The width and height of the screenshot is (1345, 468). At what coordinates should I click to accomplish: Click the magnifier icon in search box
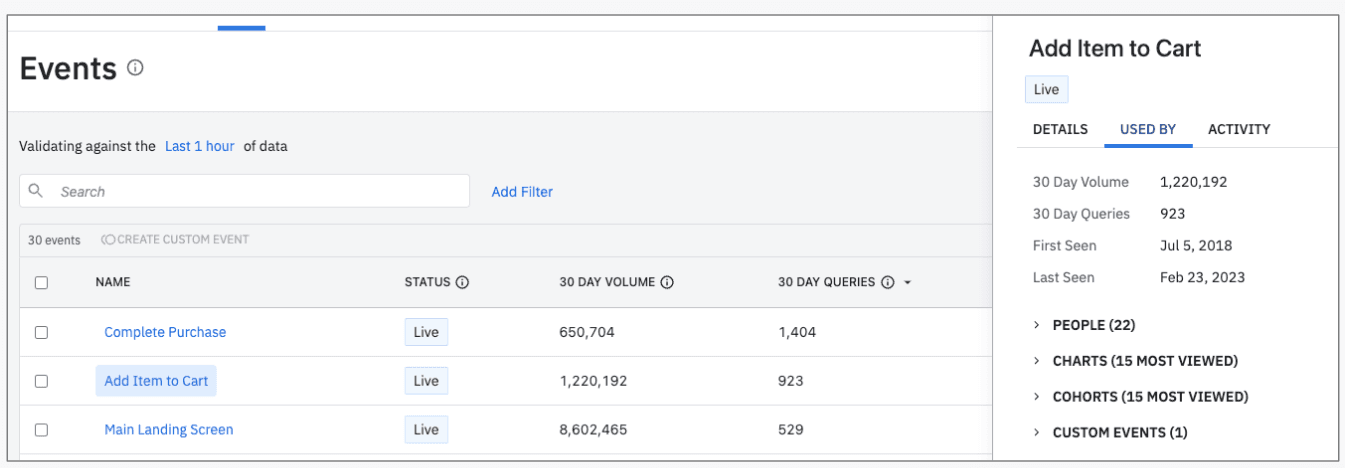point(36,191)
